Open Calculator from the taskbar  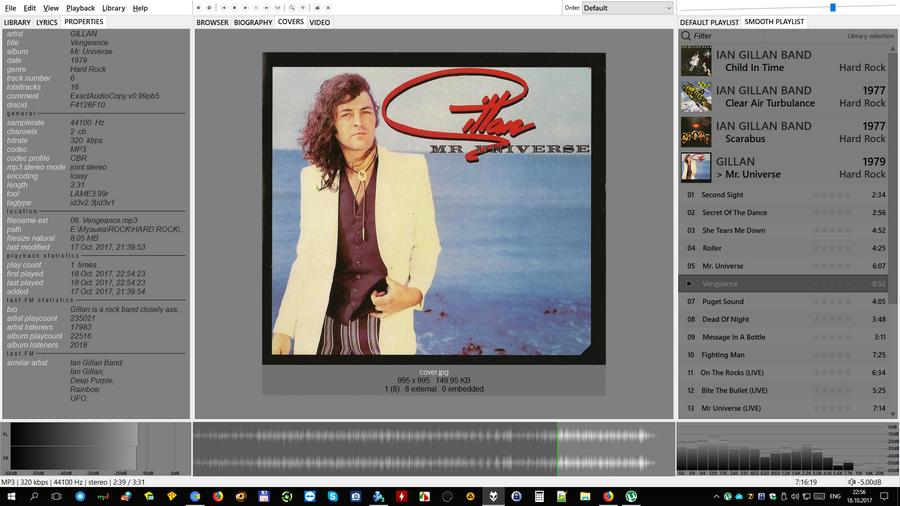coord(539,496)
